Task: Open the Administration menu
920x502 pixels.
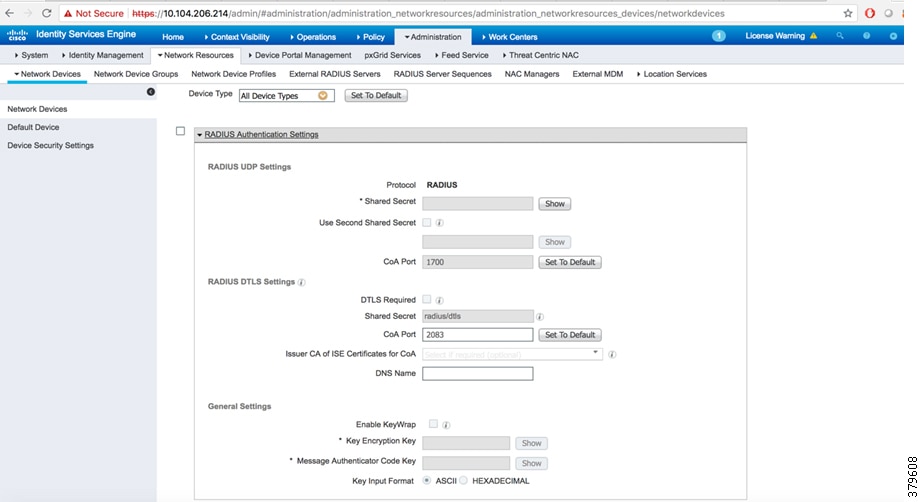Action: (x=433, y=36)
